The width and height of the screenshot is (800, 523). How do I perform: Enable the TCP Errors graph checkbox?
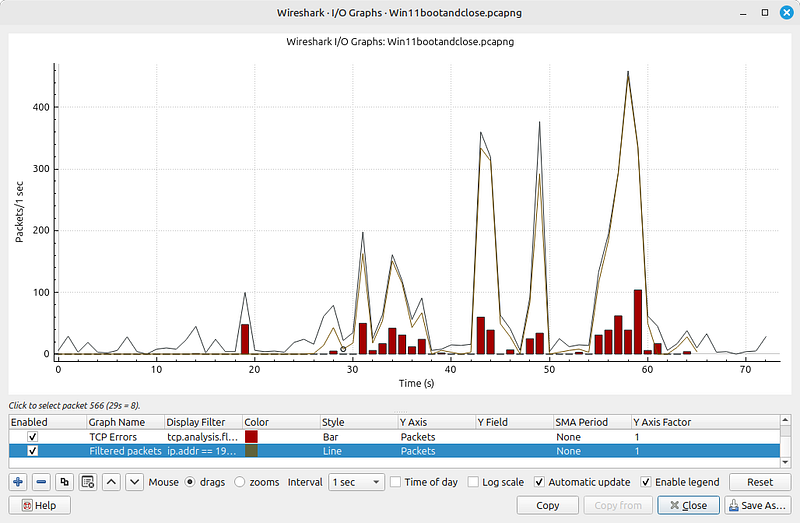point(33,437)
